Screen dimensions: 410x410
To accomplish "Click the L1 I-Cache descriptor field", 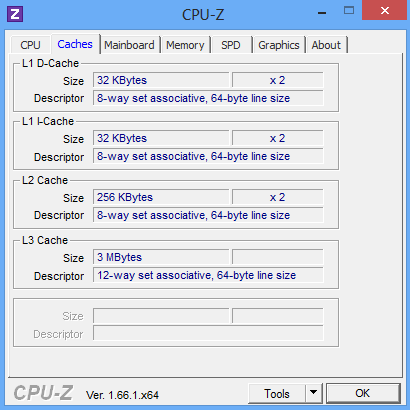I will point(208,156).
